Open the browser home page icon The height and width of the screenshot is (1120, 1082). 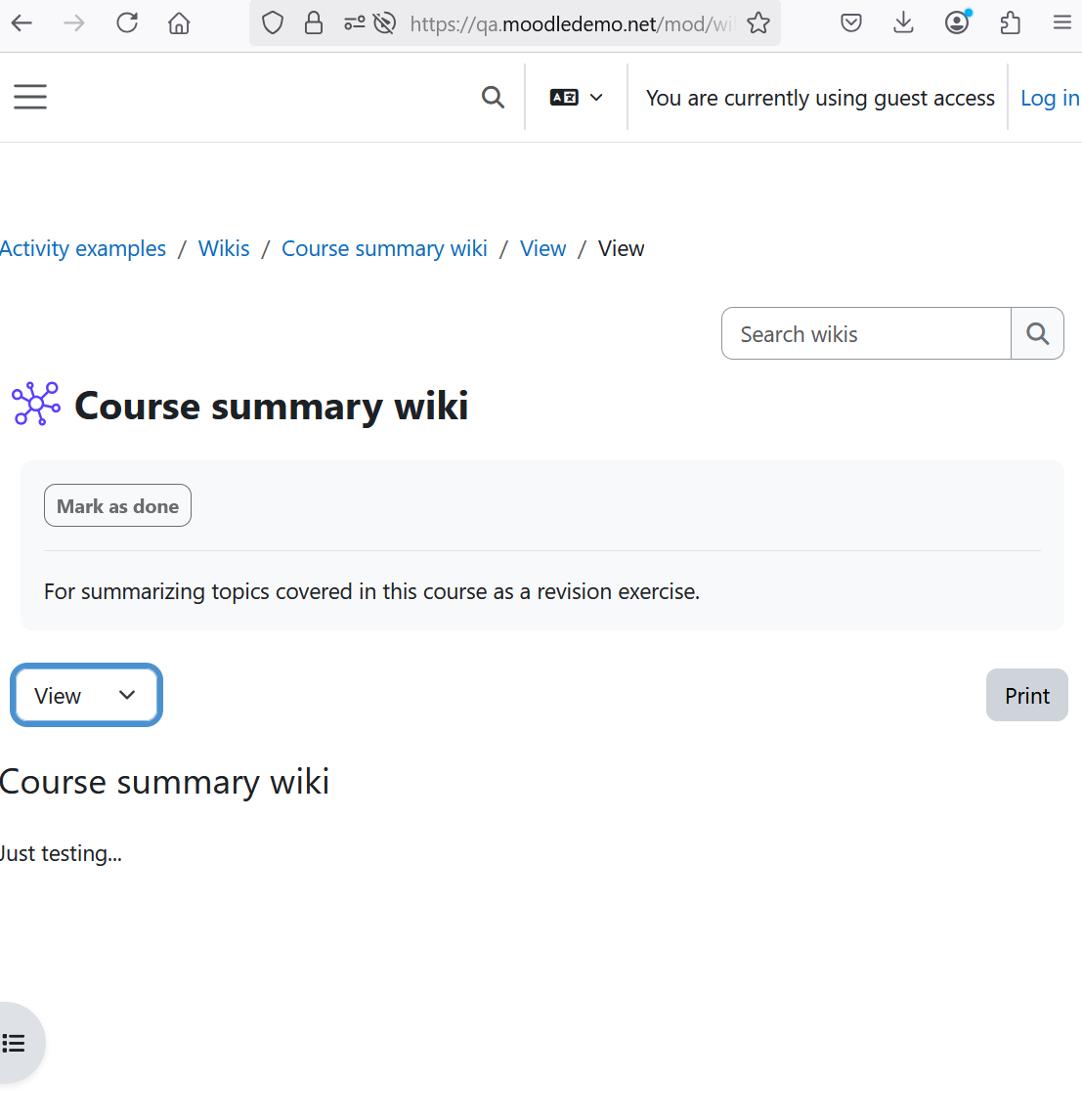[179, 23]
